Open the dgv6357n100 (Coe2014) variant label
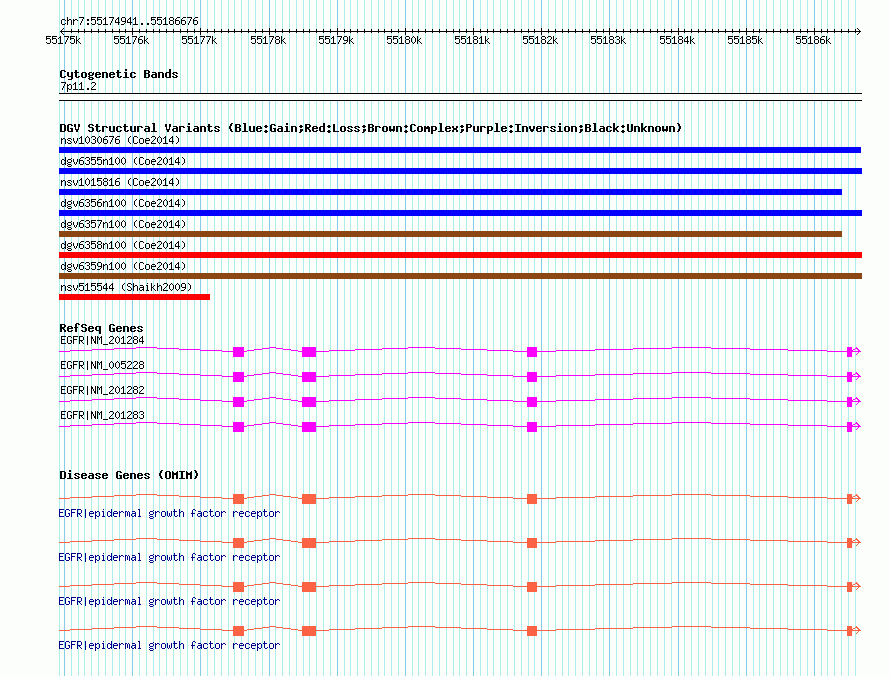 pos(123,224)
